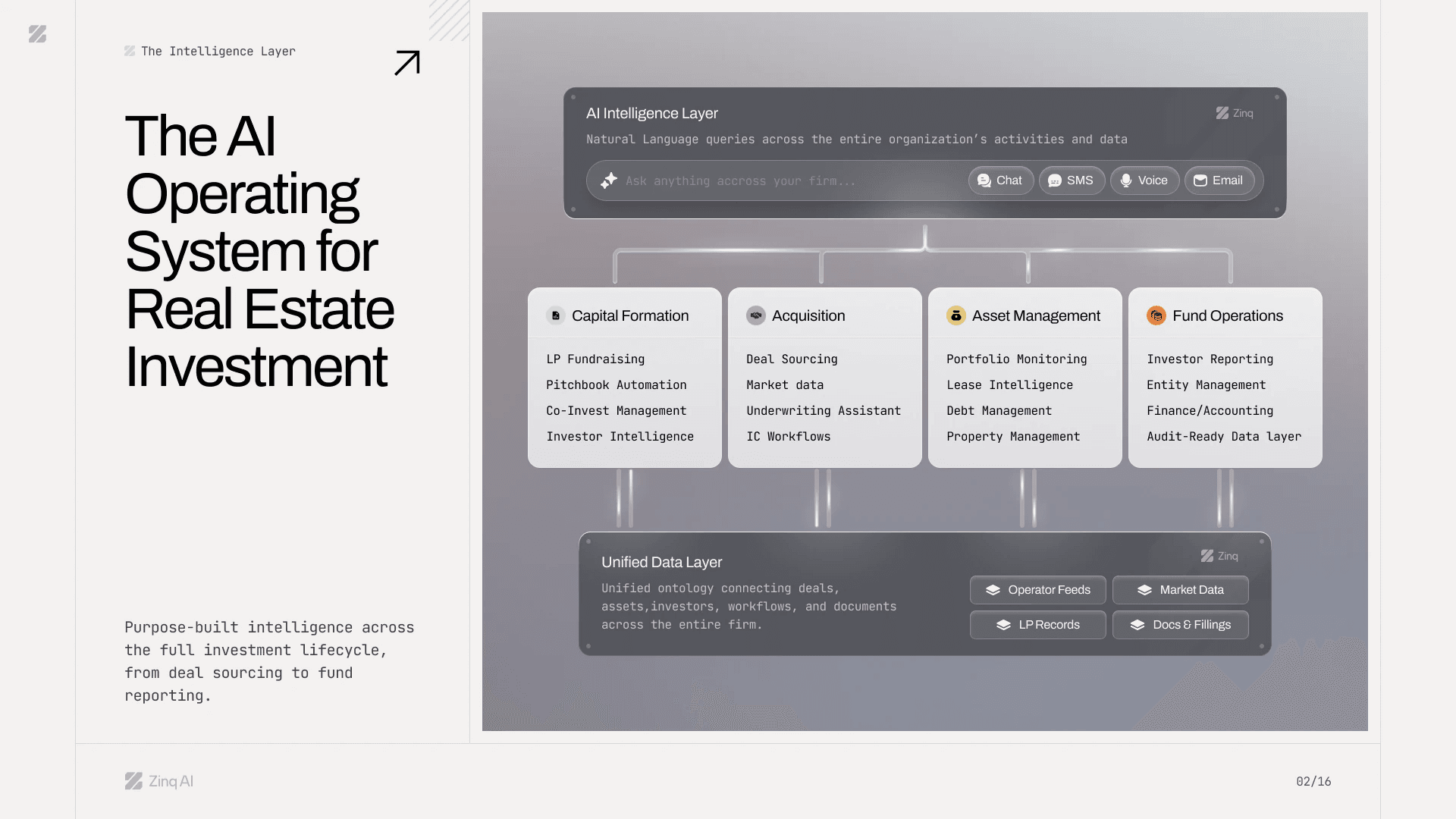The height and width of the screenshot is (819, 1456).
Task: Click the 'Fund Operations' card heading
Action: (x=1228, y=315)
